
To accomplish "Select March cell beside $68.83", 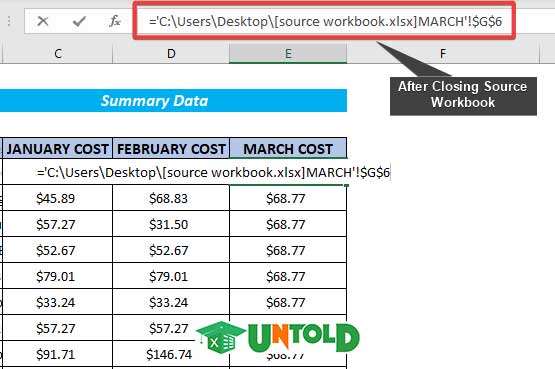I will (288, 198).
